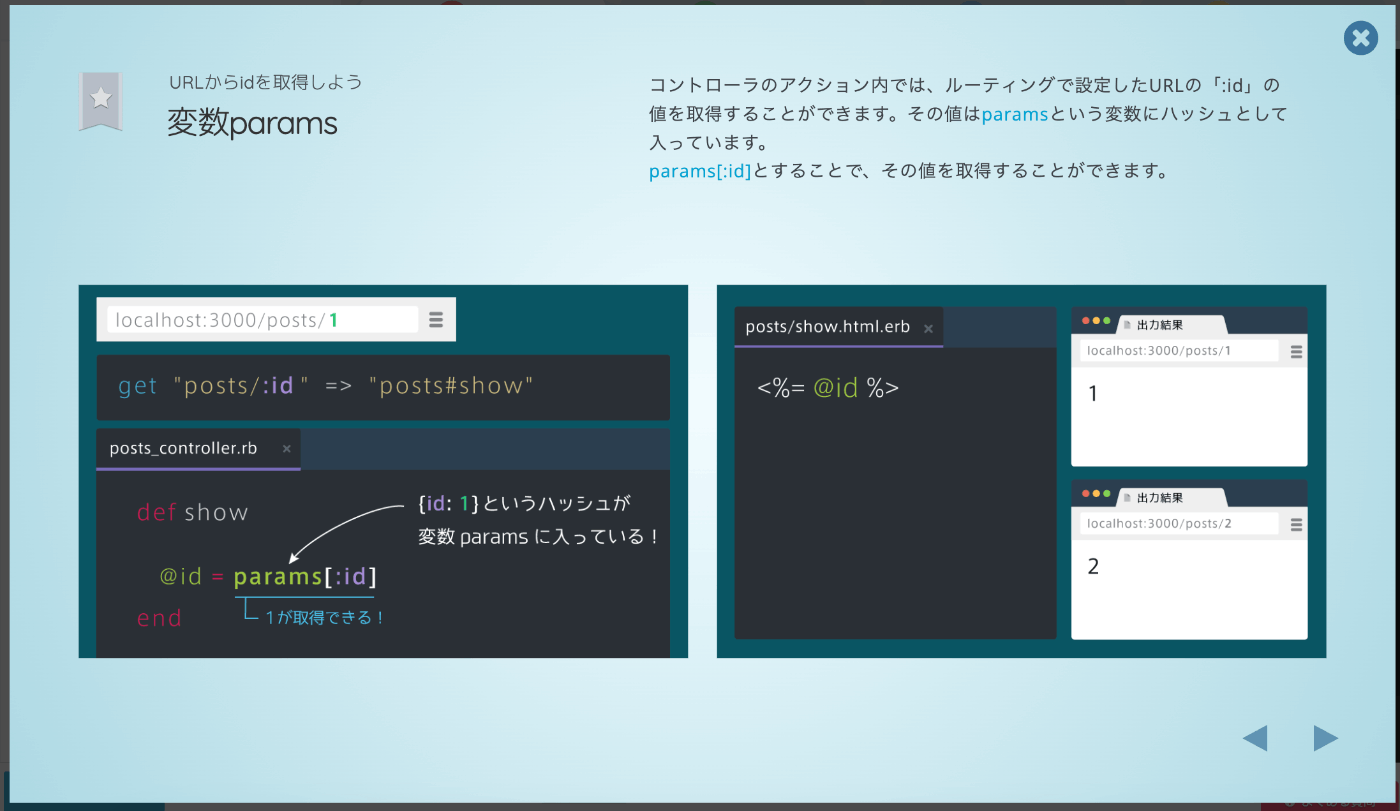The image size is (1400, 811).
Task: Click the get "posts/:id" route code line
Action: click(326, 386)
